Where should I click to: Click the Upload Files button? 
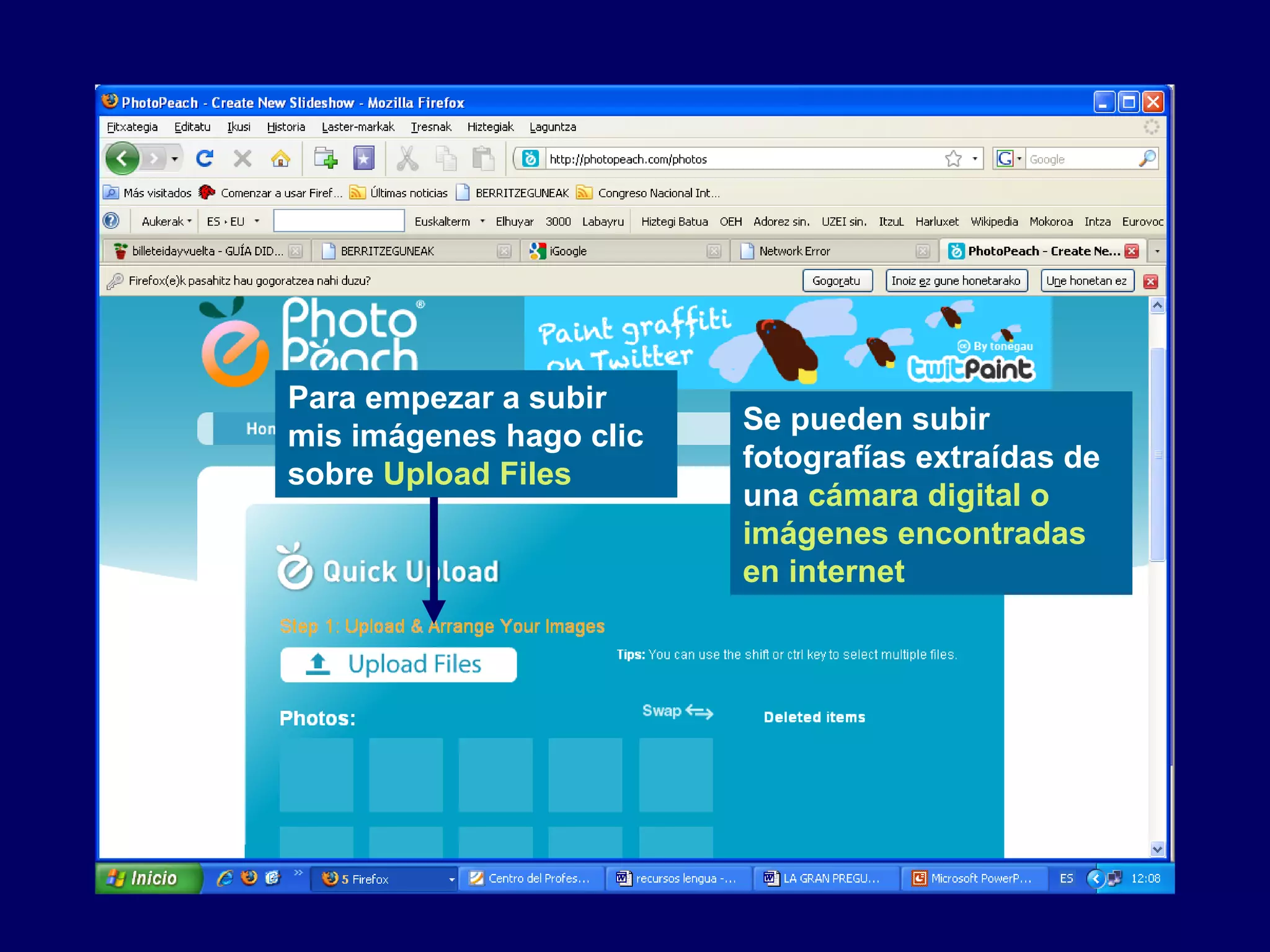[x=399, y=664]
